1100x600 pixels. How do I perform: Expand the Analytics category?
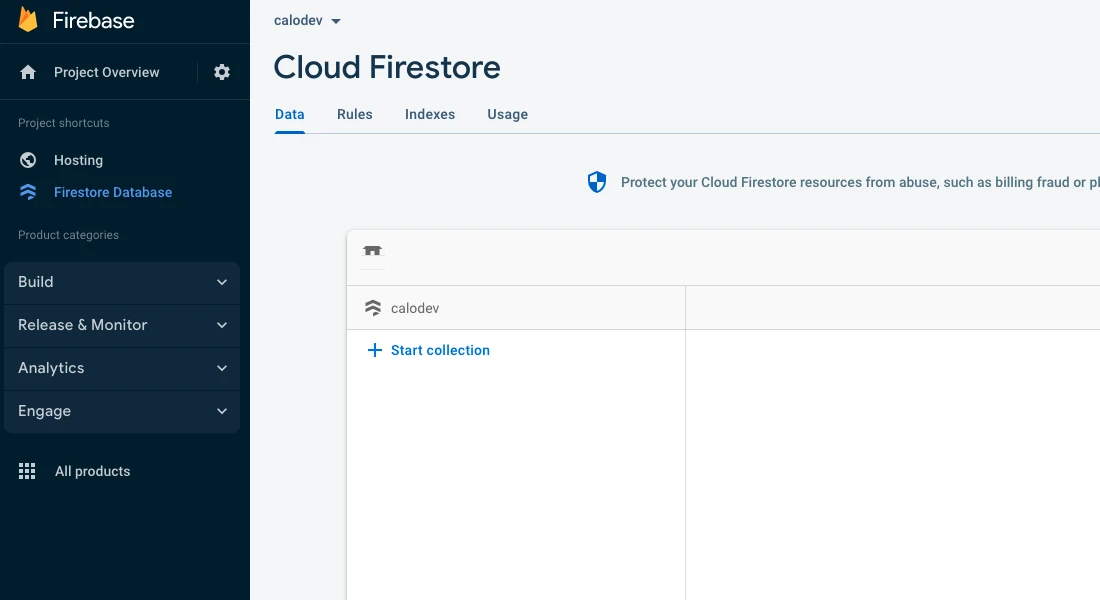(122, 368)
